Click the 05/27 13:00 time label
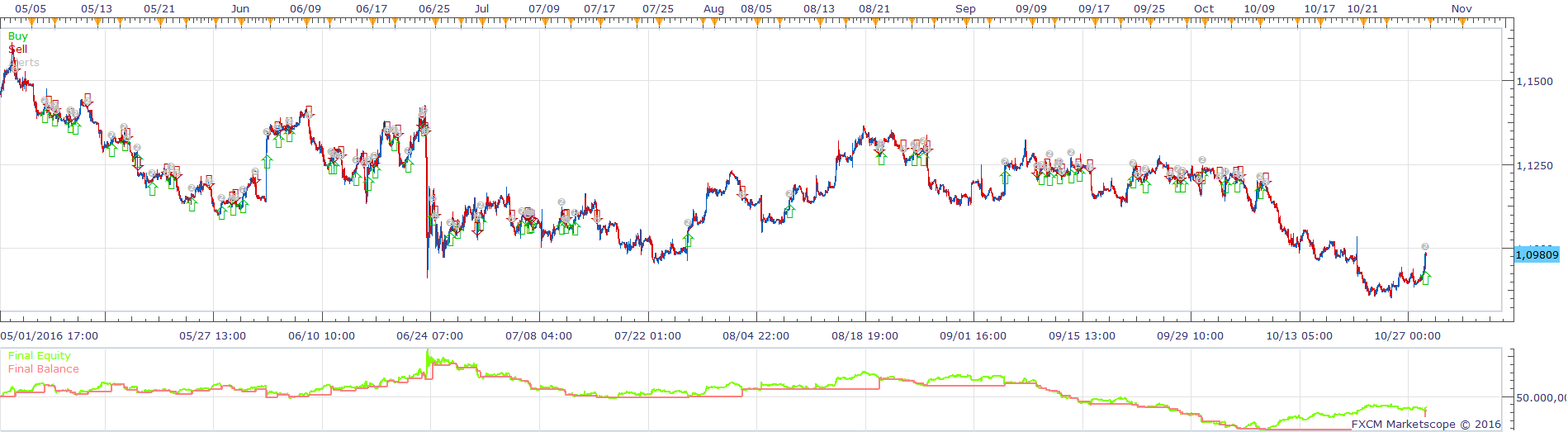This screenshot has width=1568, height=432. (x=213, y=336)
